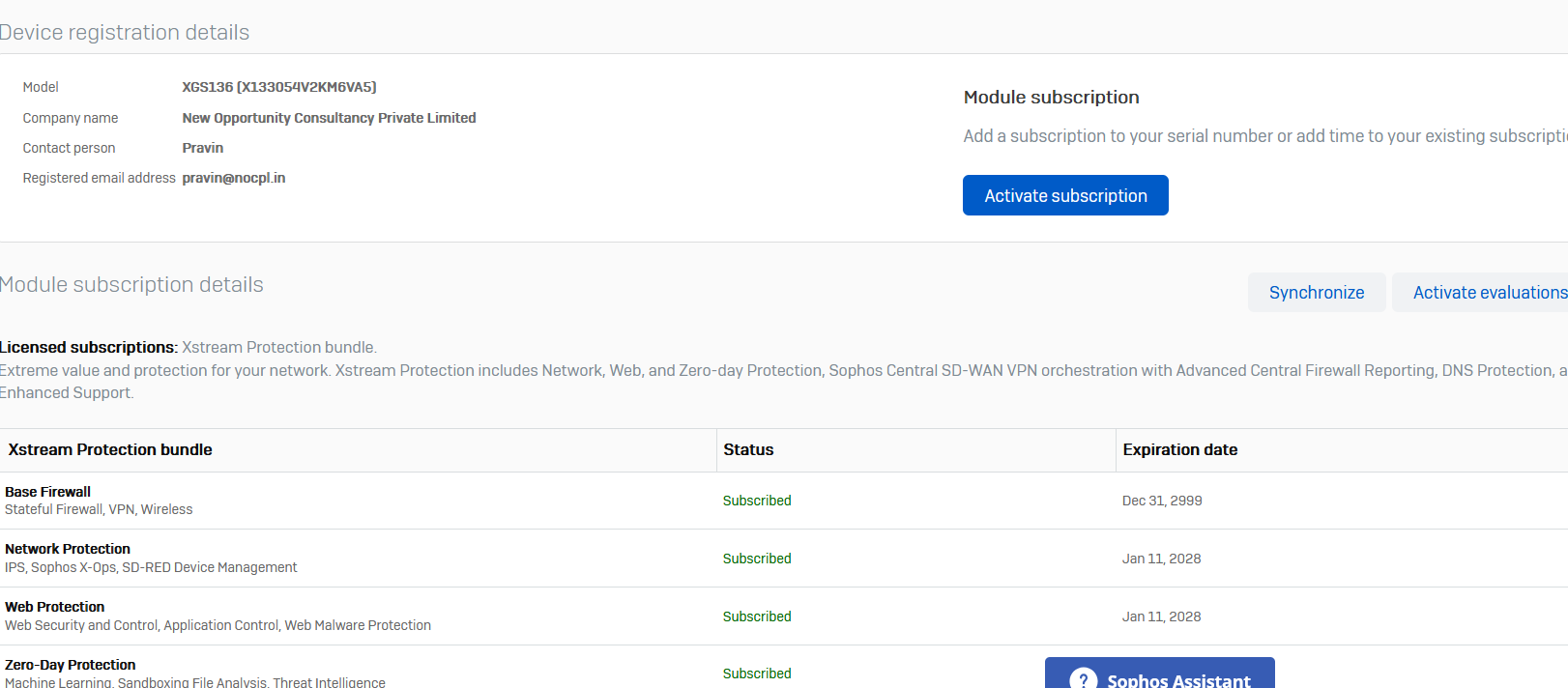Click Network Protection's Subscribed status
This screenshot has height=688, width=1568.
tap(757, 559)
